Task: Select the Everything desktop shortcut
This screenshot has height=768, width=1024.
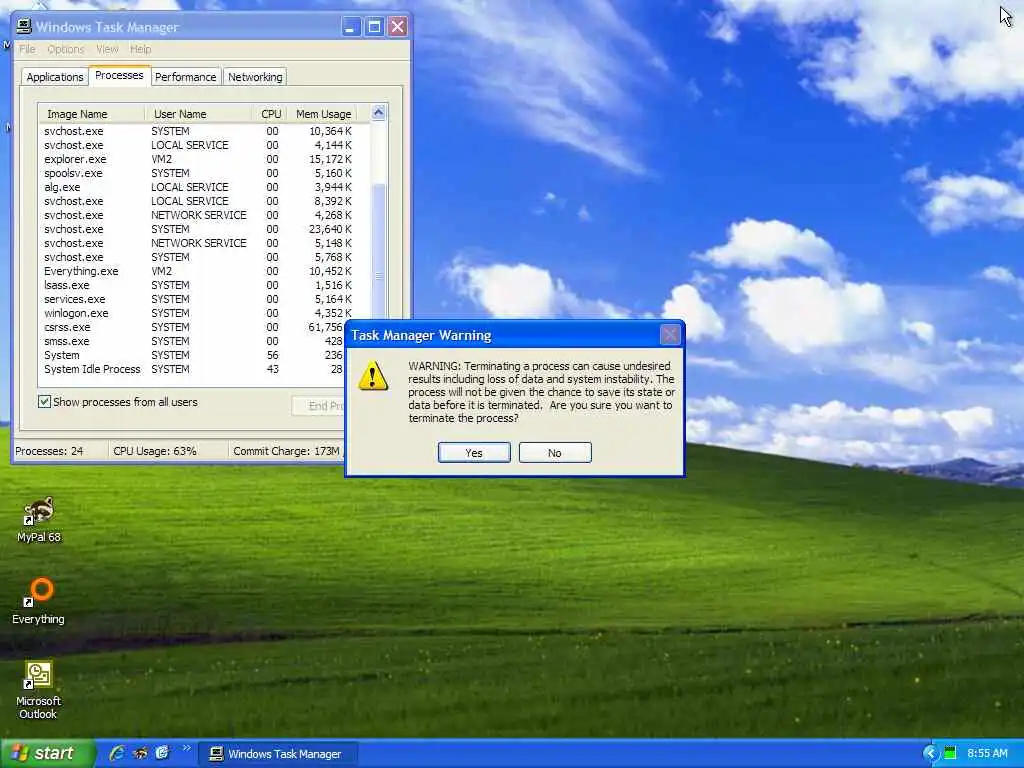Action: pyautogui.click(x=39, y=601)
